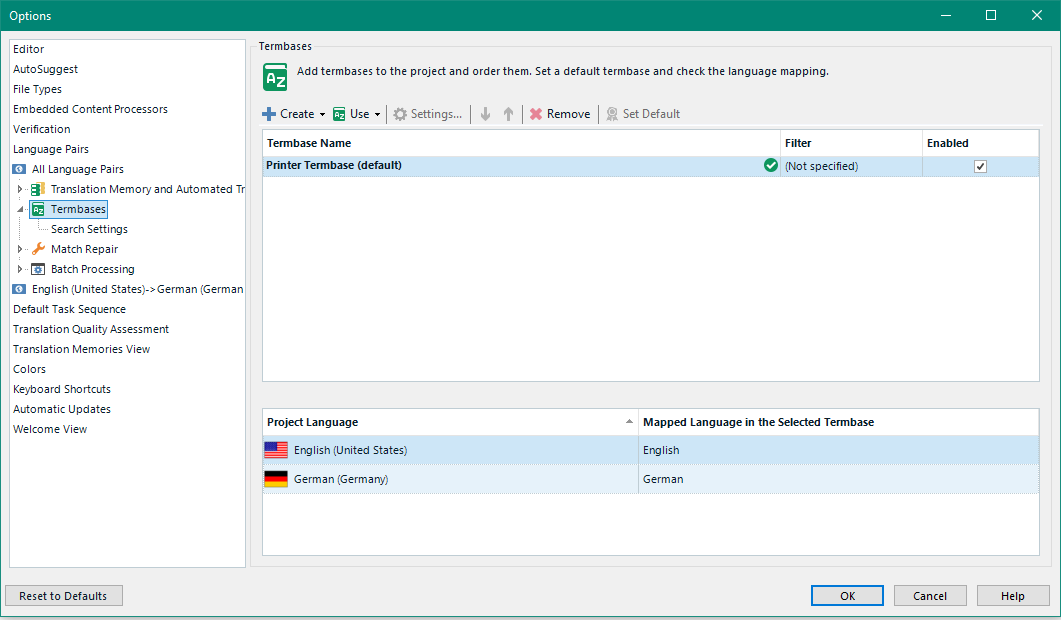The image size is (1061, 620).
Task: Collapse the Termbases tree node
Action: click(x=20, y=210)
